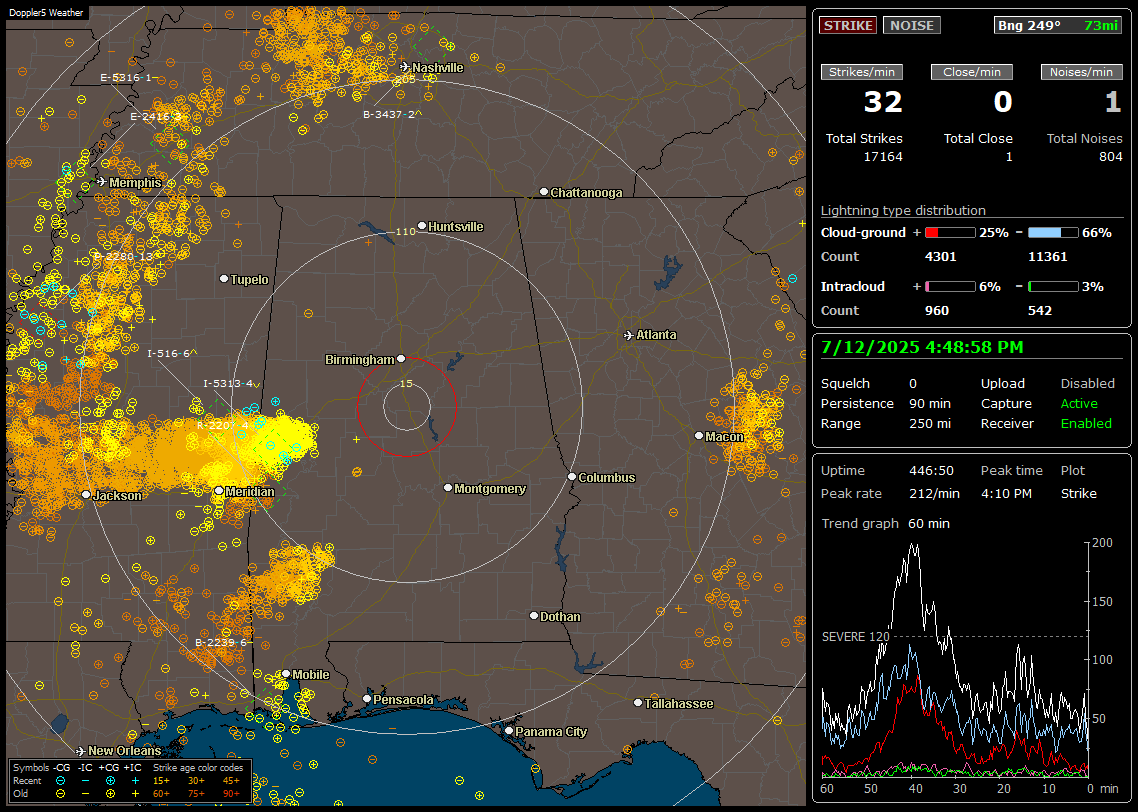The height and width of the screenshot is (812, 1138).
Task: Click the Trend graph 60 min value
Action: pyautogui.click(x=928, y=523)
